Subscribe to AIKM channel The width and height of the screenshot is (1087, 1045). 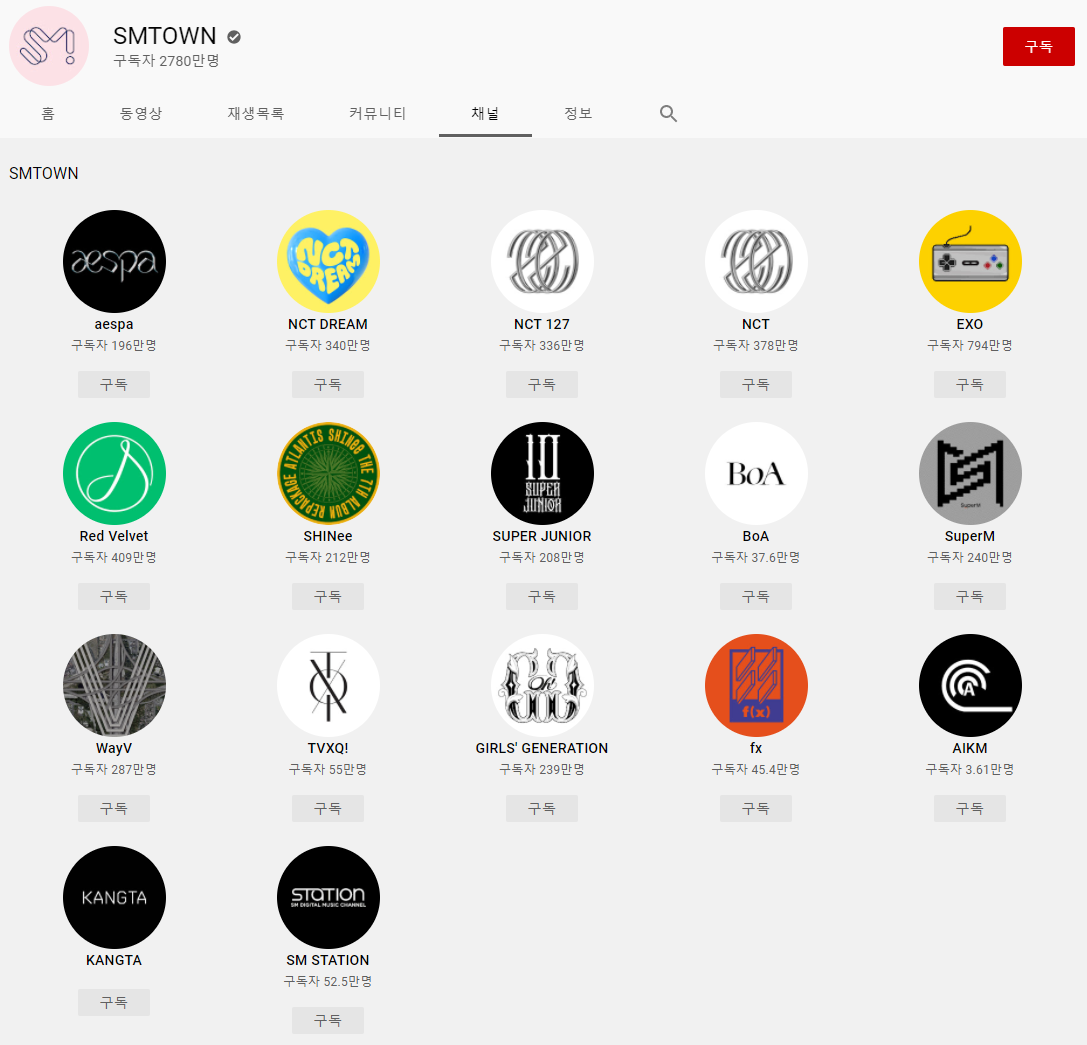pyautogui.click(x=970, y=809)
